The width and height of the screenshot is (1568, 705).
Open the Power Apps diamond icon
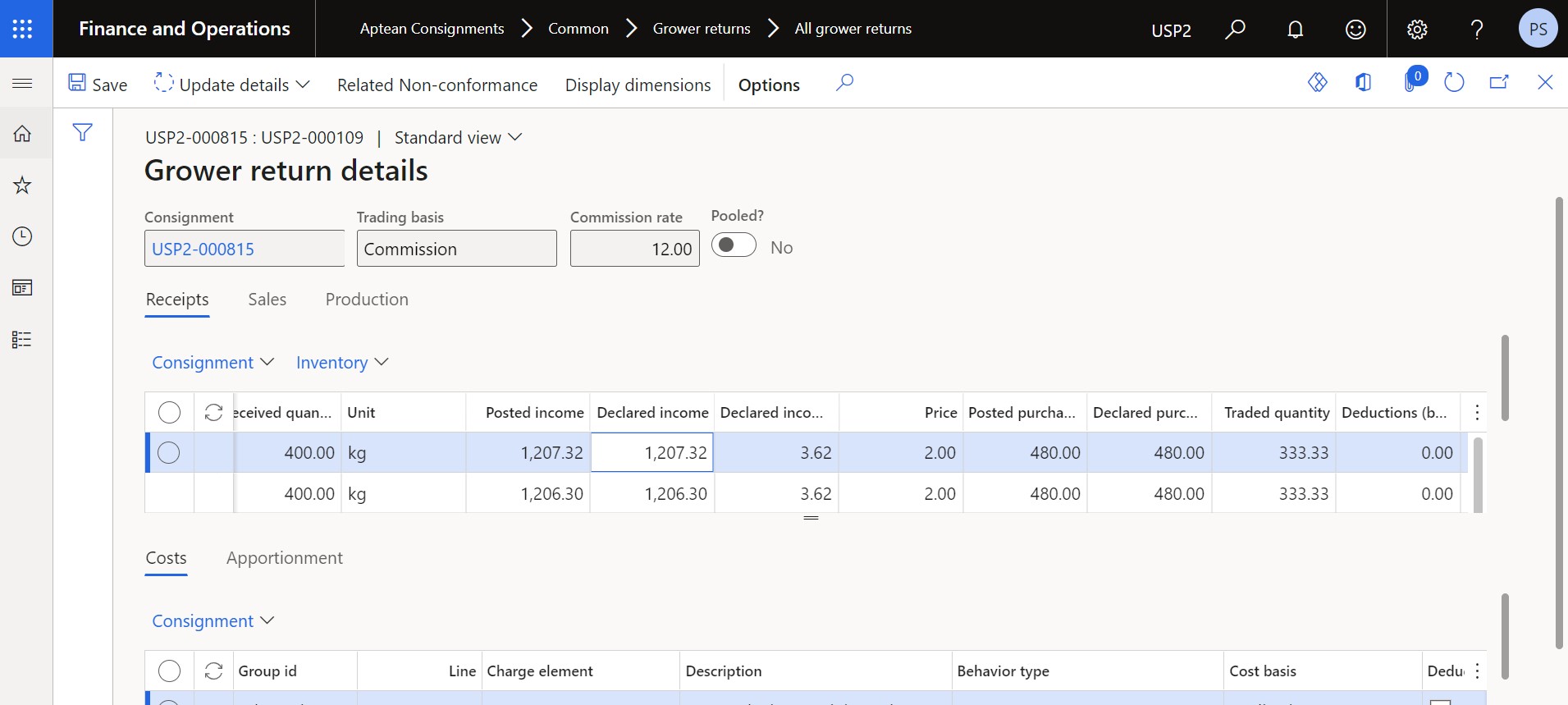[x=1318, y=82]
